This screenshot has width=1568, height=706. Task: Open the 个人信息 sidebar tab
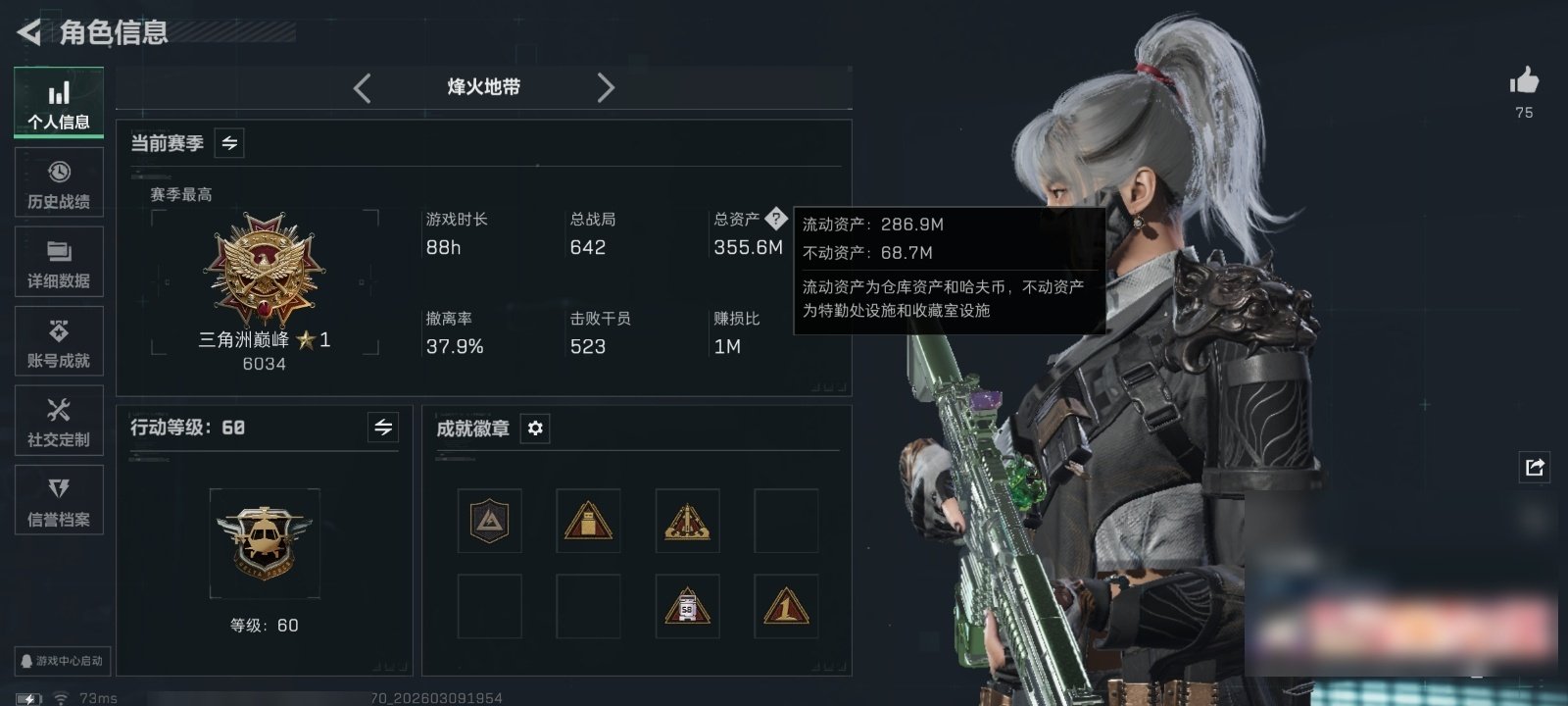59,102
